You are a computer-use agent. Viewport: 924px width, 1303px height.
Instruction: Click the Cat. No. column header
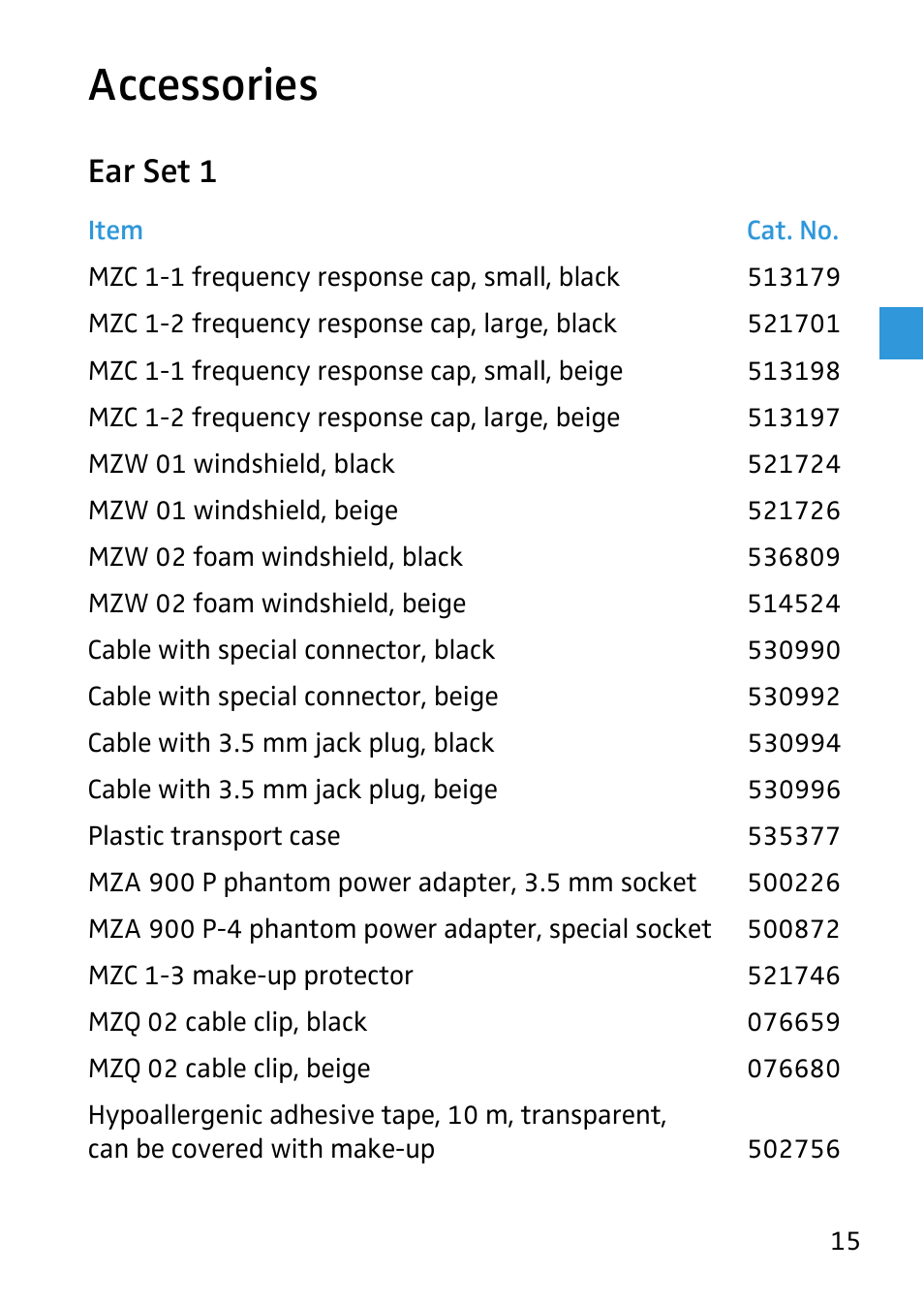[792, 231]
